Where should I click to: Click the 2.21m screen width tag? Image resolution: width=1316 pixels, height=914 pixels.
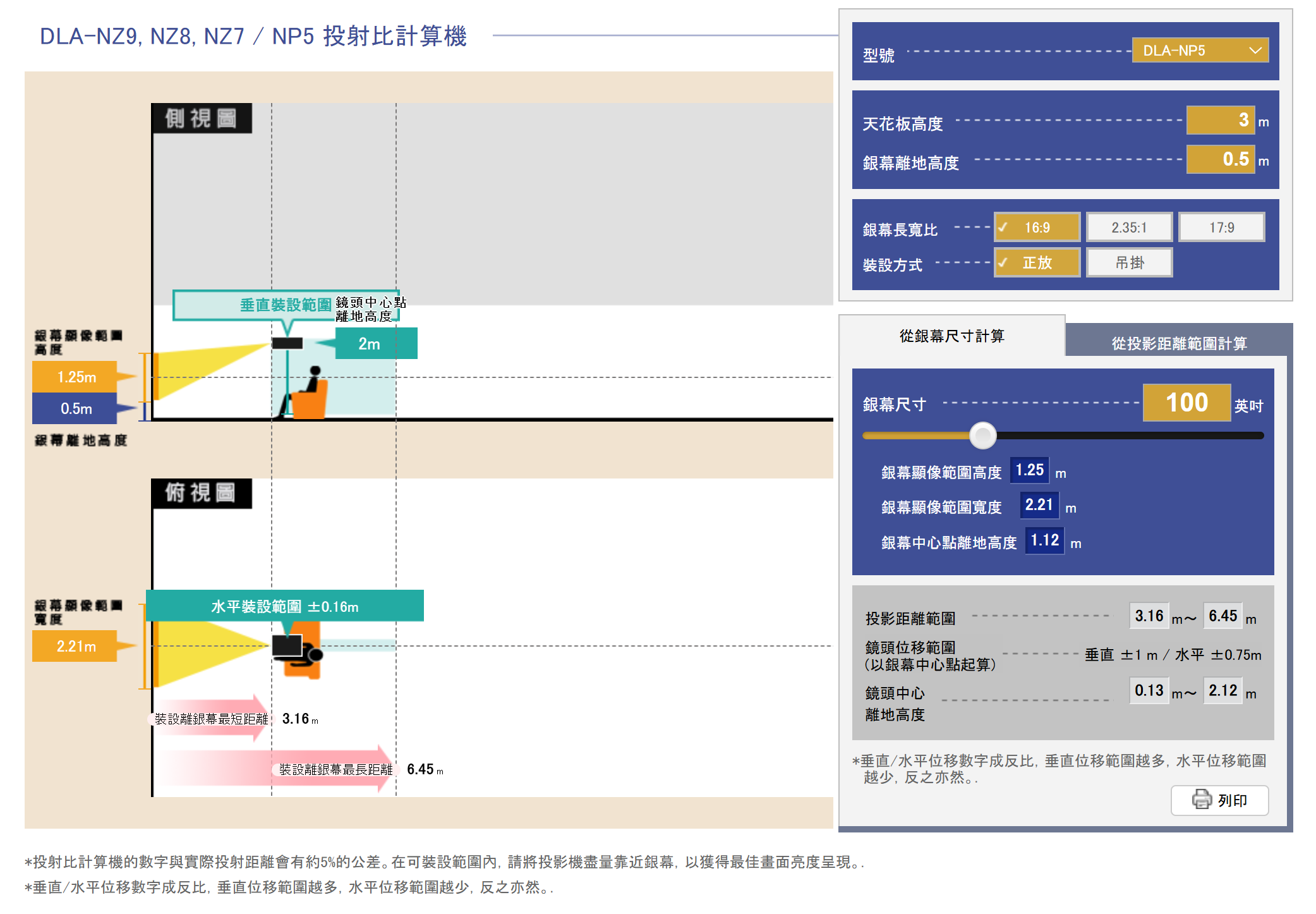[x=76, y=646]
